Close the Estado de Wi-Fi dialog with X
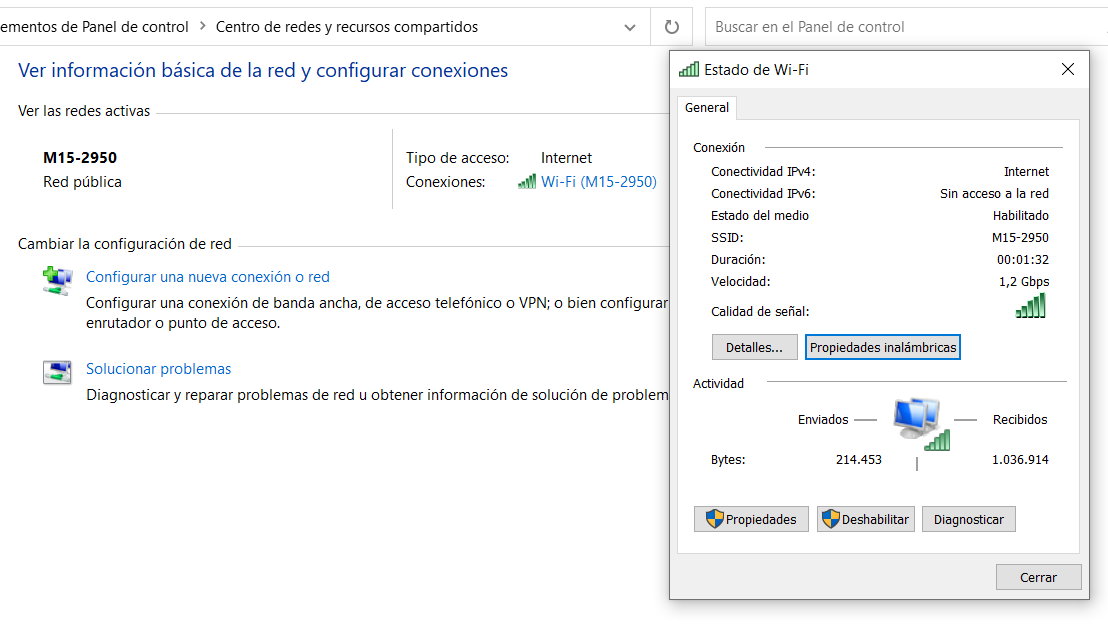The width and height of the screenshot is (1108, 625). coord(1067,70)
